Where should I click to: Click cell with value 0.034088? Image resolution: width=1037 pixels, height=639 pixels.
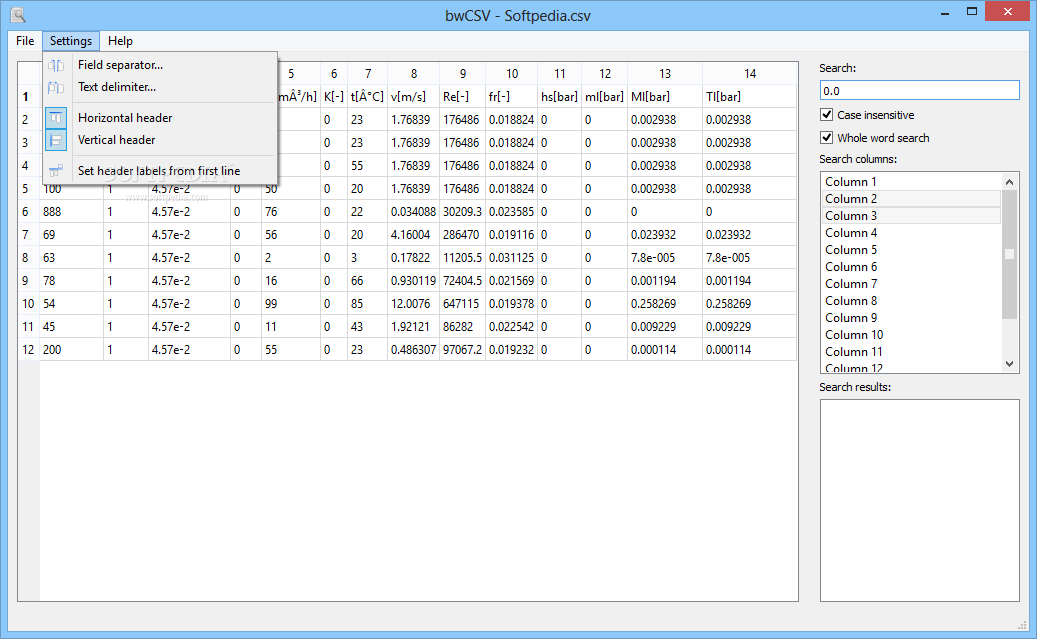414,212
